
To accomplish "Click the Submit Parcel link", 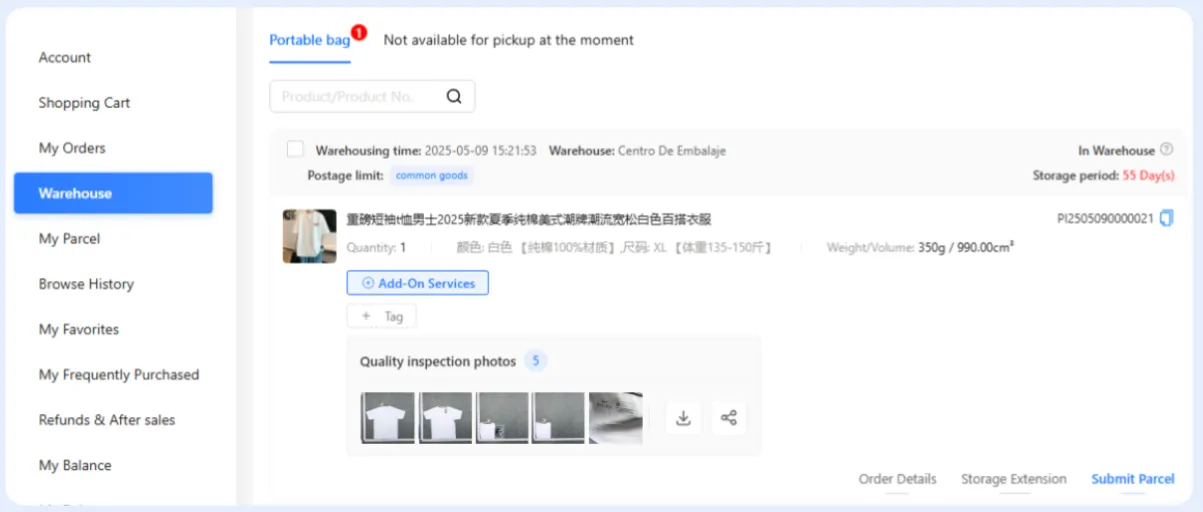I will point(1132,479).
